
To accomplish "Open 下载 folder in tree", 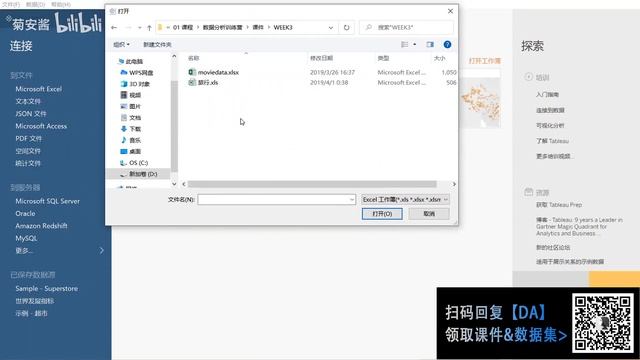I will coord(131,129).
